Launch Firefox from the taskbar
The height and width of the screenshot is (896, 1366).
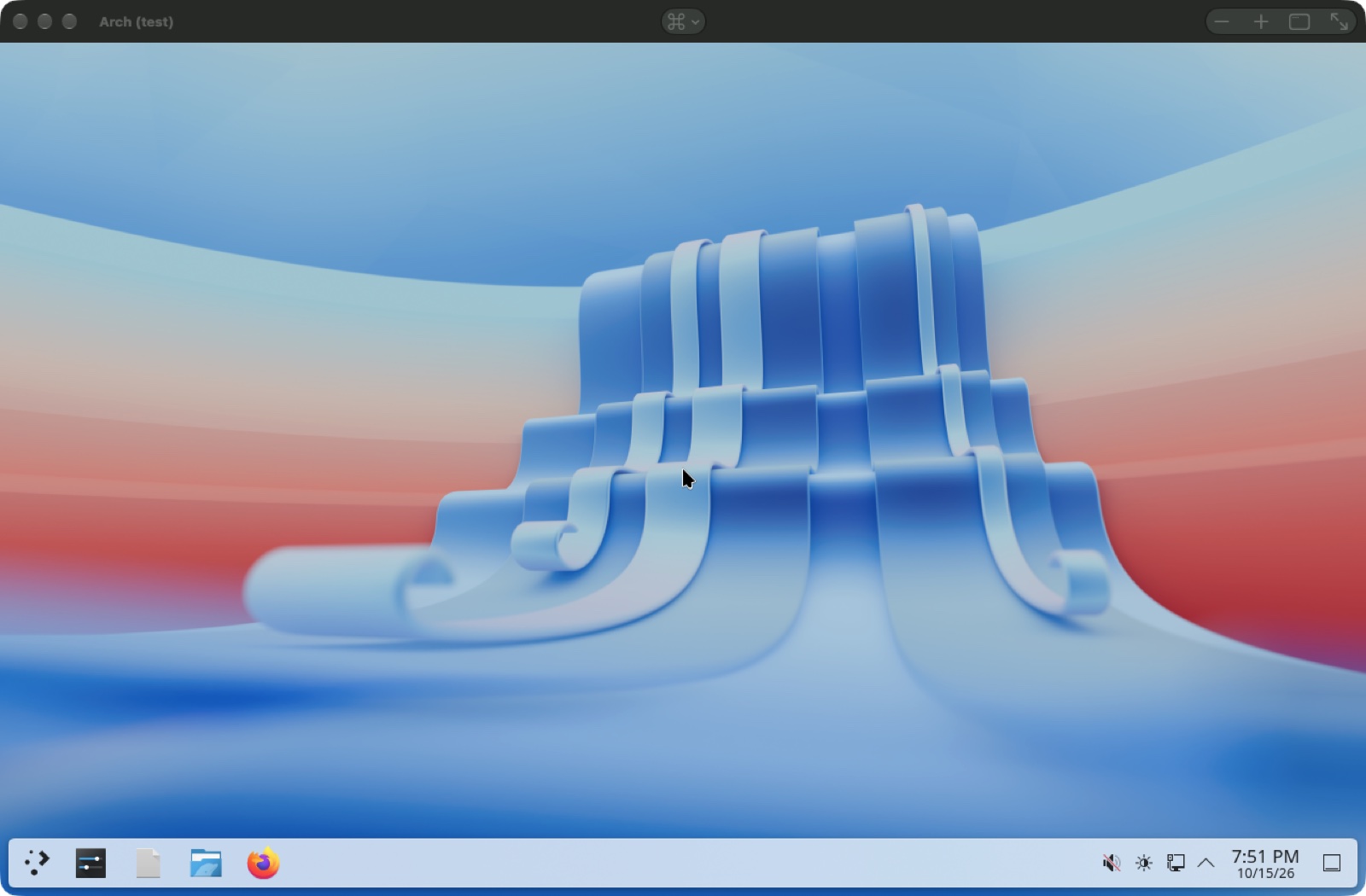(263, 863)
